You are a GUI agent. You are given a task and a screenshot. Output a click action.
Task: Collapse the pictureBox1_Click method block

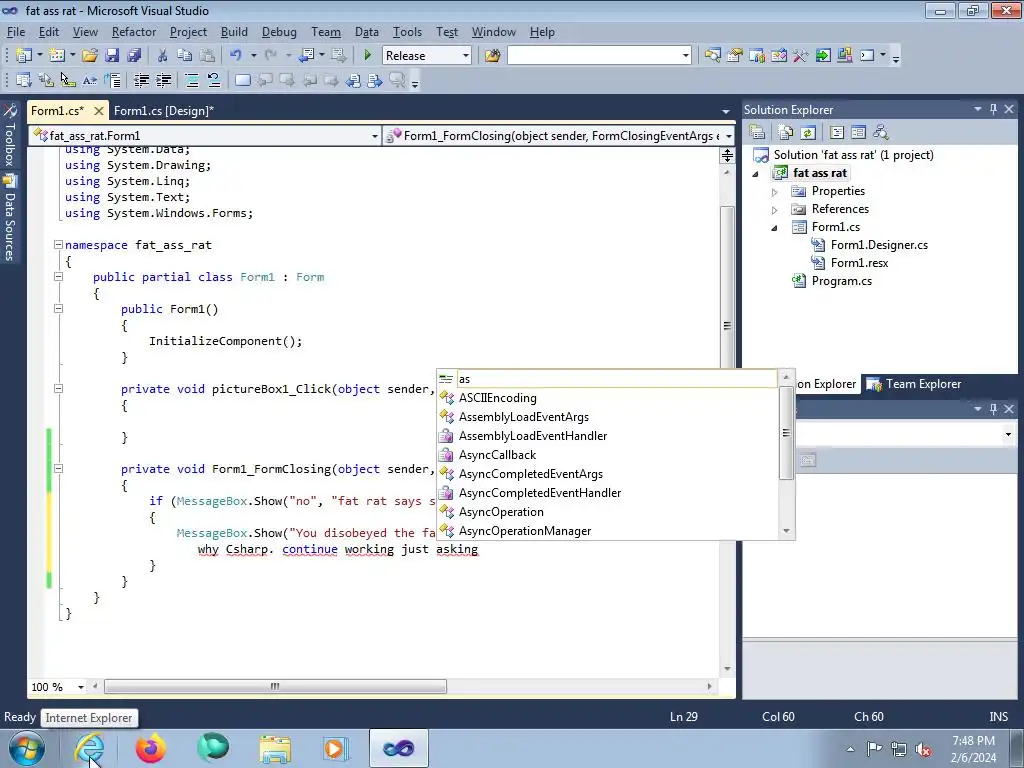tap(58, 389)
